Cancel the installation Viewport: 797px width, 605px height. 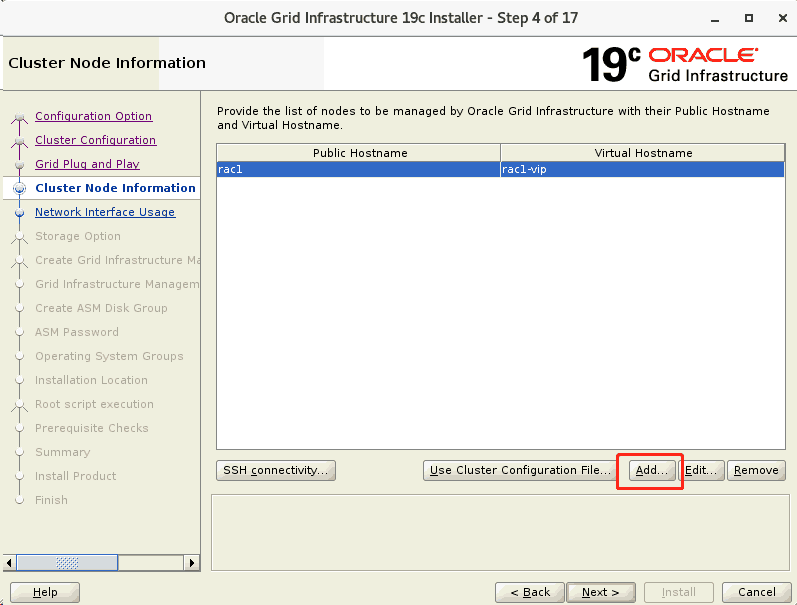tap(756, 592)
